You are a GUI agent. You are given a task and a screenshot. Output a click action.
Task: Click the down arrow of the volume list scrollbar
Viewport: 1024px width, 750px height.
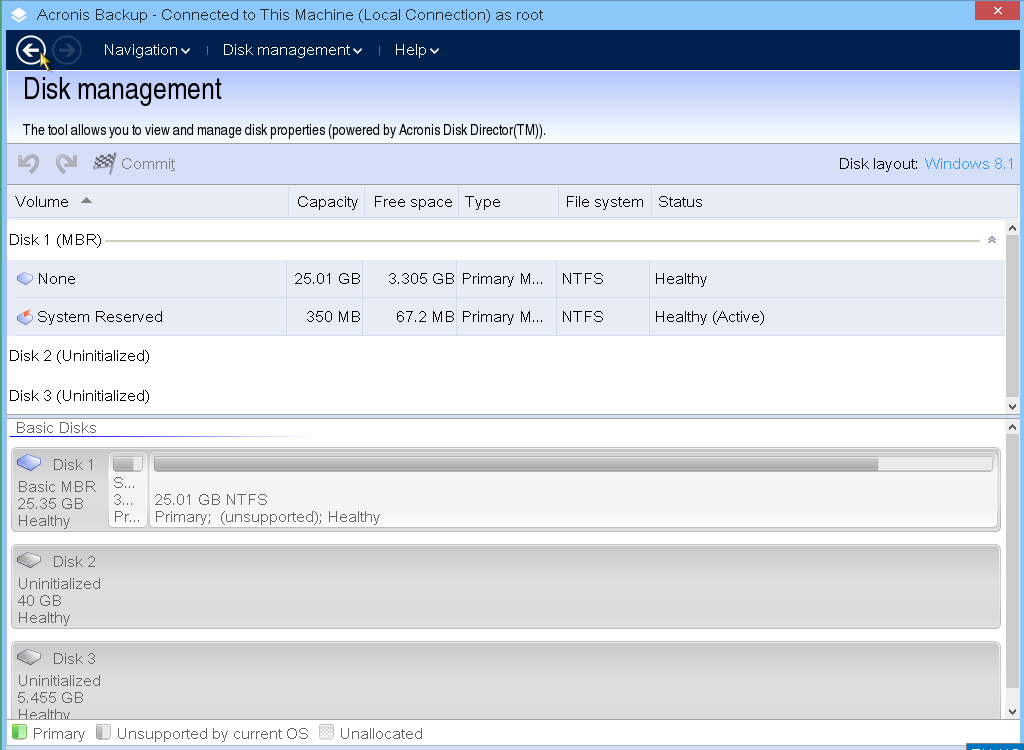[1012, 406]
